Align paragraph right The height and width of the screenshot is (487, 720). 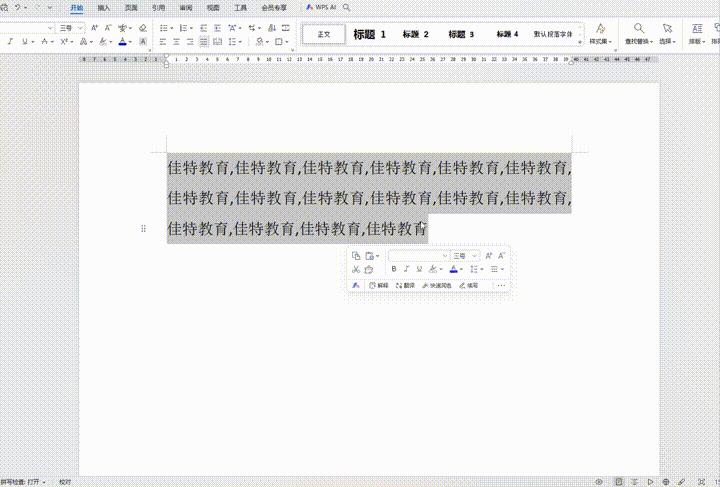click(x=190, y=42)
